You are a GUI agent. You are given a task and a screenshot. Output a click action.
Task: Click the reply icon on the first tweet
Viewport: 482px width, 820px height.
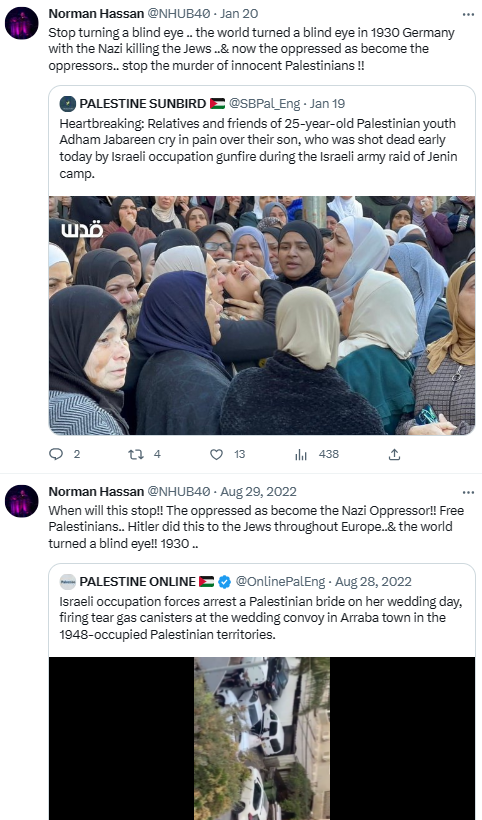56,454
